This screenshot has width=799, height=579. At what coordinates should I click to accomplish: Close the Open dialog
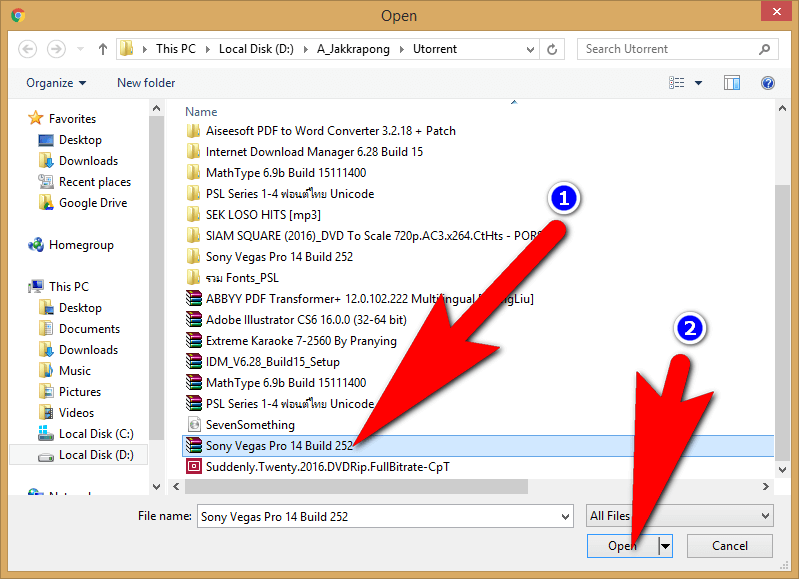(x=776, y=11)
